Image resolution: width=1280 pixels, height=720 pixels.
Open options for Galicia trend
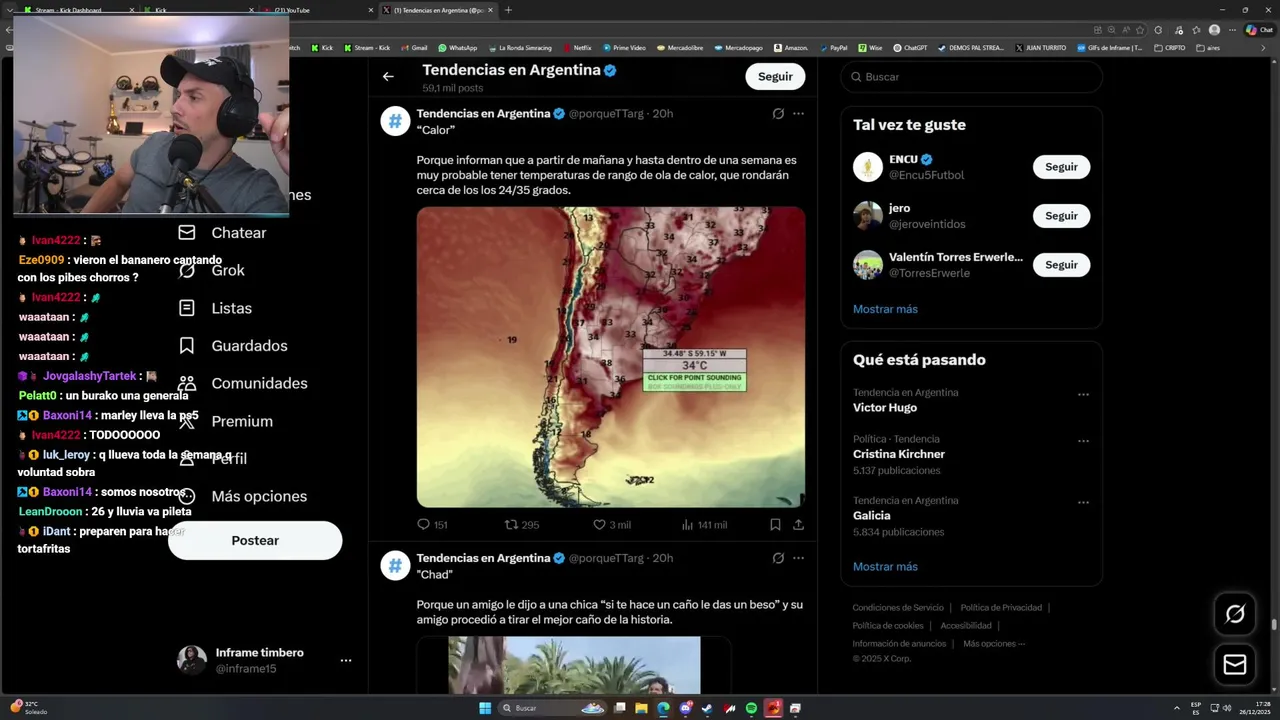[x=1083, y=503]
